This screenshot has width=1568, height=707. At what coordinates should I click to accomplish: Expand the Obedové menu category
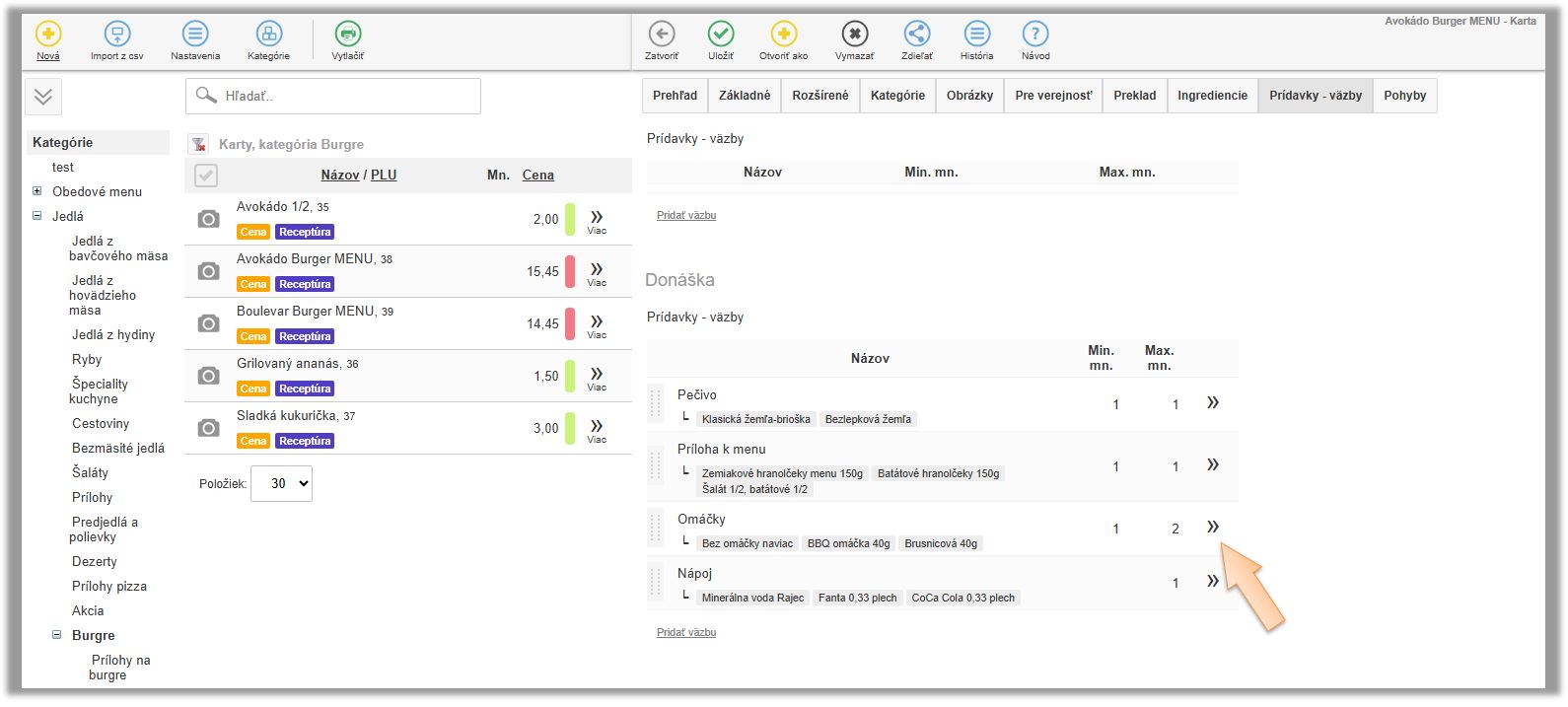point(37,191)
